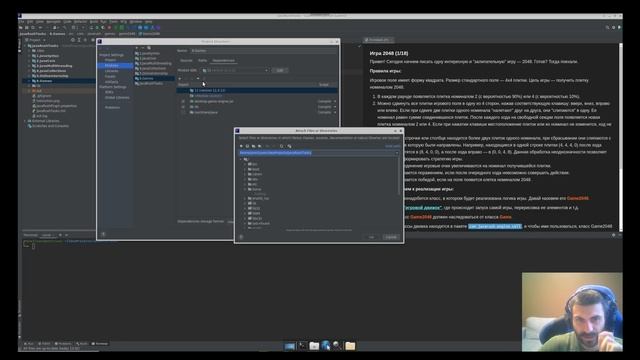The width and height of the screenshot is (640, 360).
Task: Select Artifacts in the Project Settings sidebar
Action: point(111,82)
